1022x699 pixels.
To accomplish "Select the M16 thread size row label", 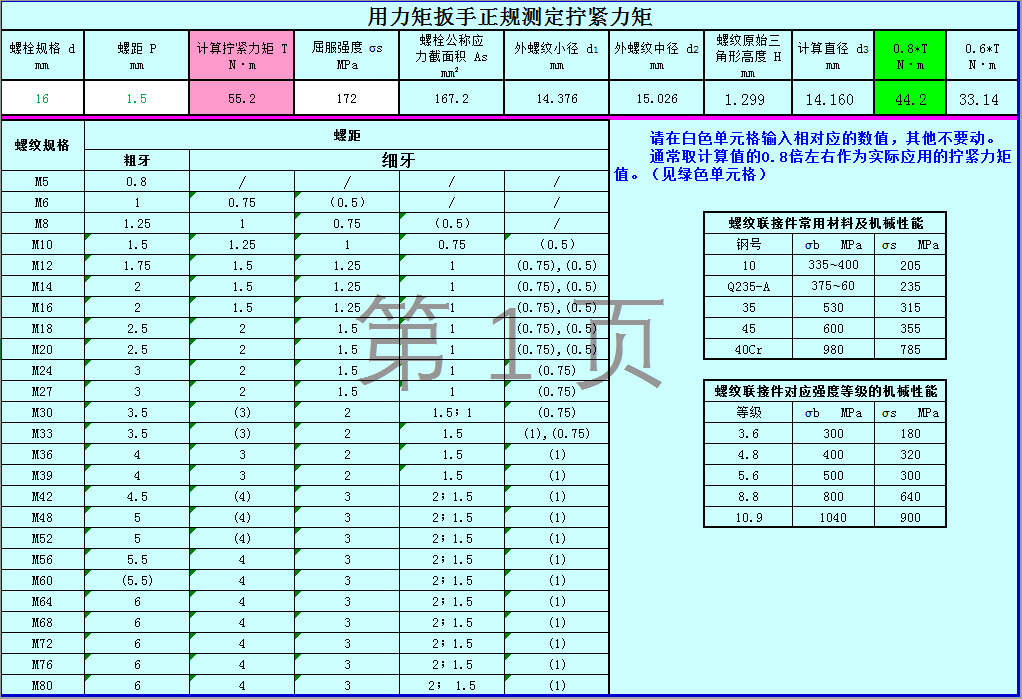I will tap(42, 308).
